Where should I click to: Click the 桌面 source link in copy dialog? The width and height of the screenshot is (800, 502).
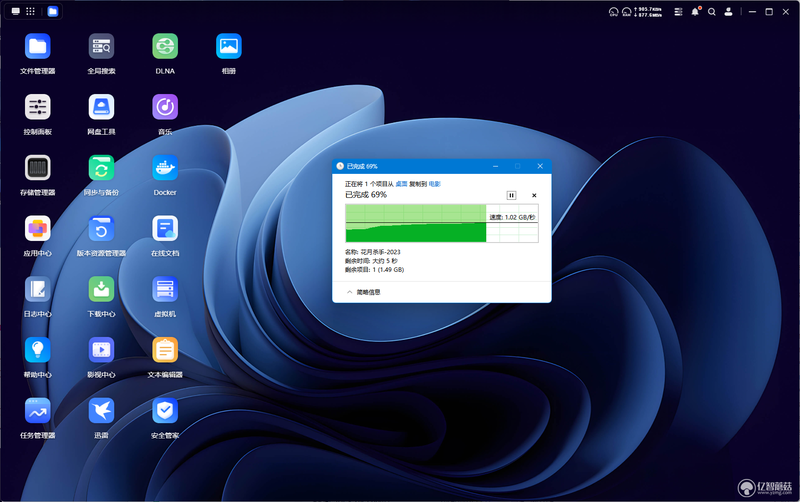click(x=402, y=184)
